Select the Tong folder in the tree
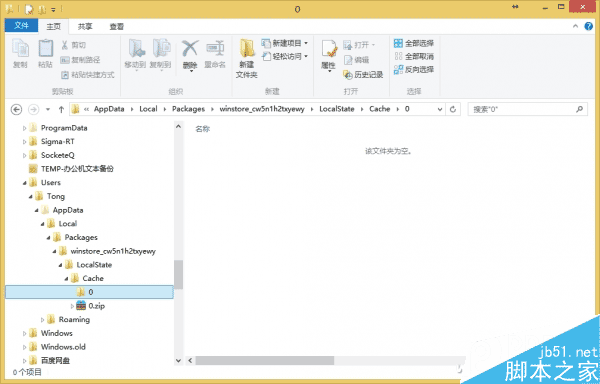Viewport: 600px width, 384px height. [x=55, y=196]
